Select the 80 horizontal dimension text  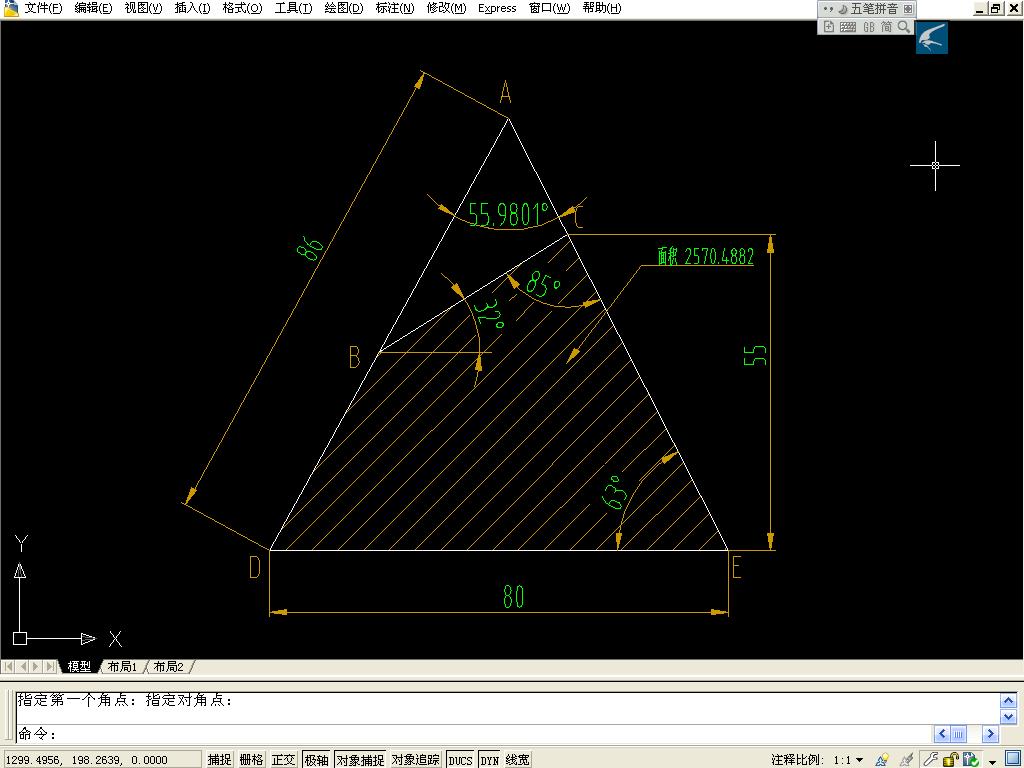pos(513,596)
